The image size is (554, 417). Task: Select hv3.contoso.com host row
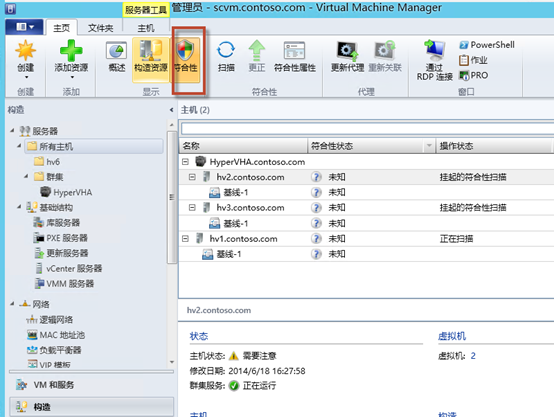click(x=366, y=208)
